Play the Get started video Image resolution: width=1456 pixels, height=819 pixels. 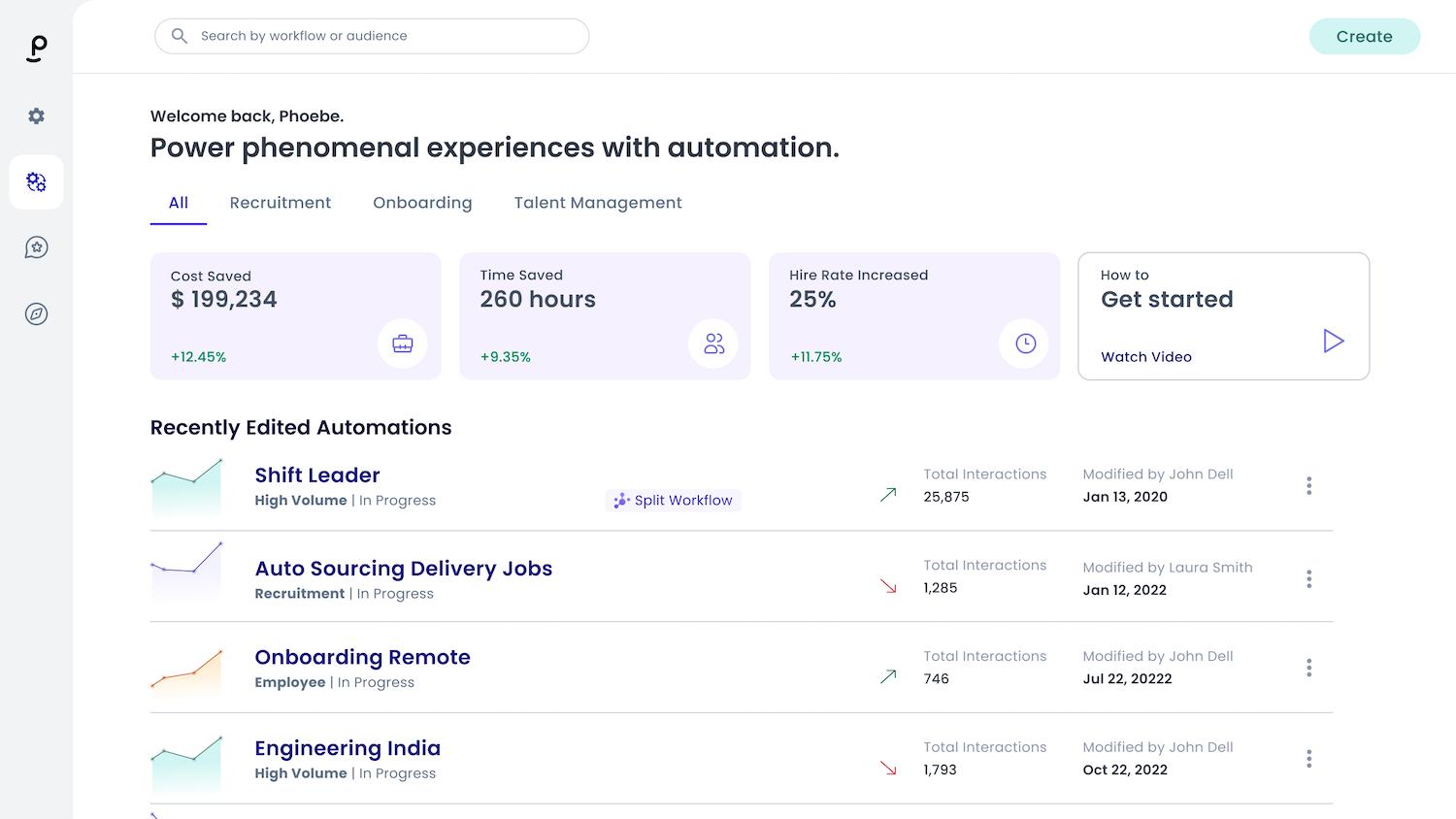(1333, 341)
